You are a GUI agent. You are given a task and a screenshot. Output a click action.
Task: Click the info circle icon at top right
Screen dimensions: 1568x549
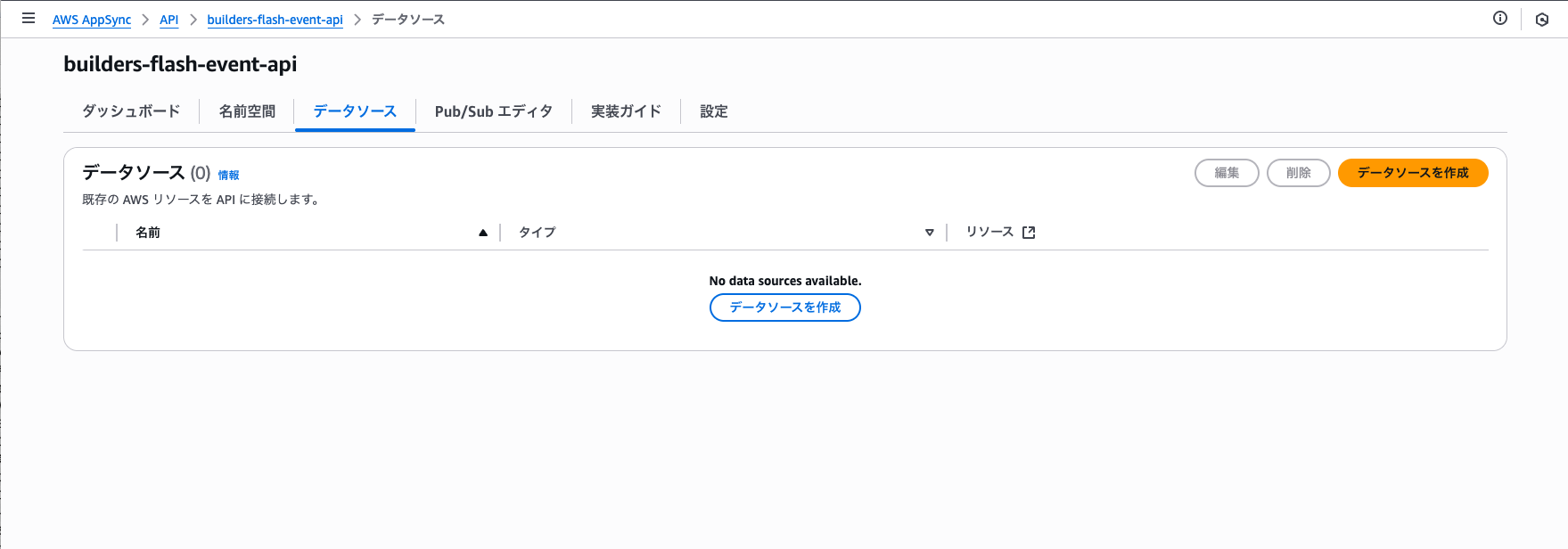(1500, 19)
